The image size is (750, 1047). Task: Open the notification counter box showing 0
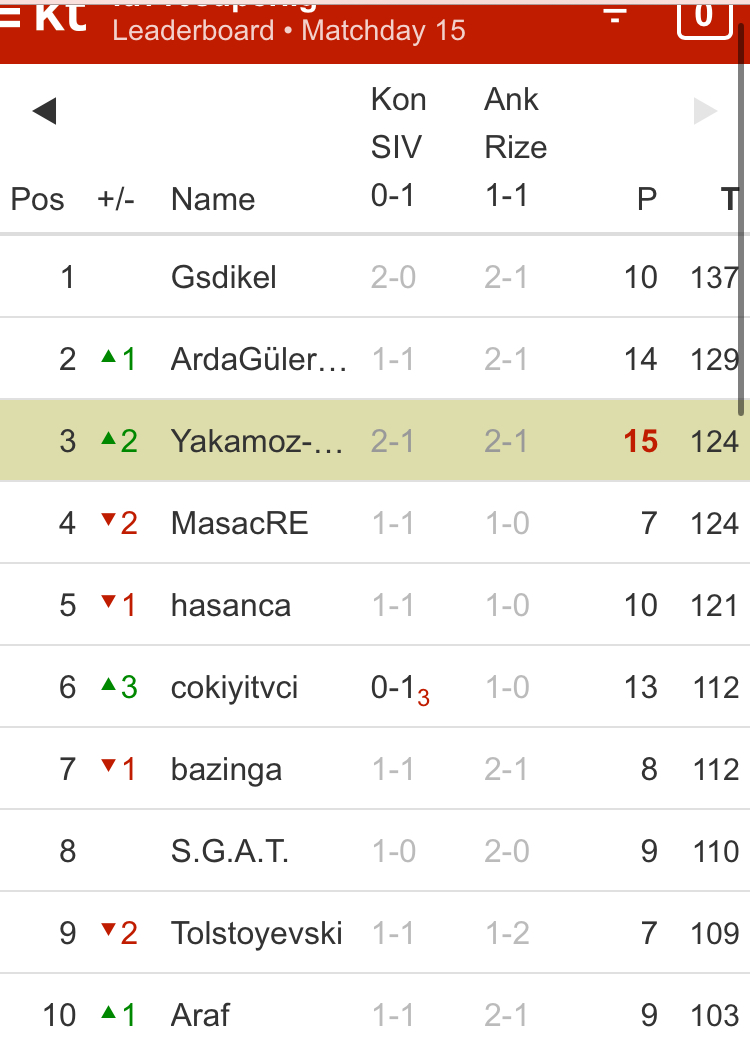[x=704, y=15]
